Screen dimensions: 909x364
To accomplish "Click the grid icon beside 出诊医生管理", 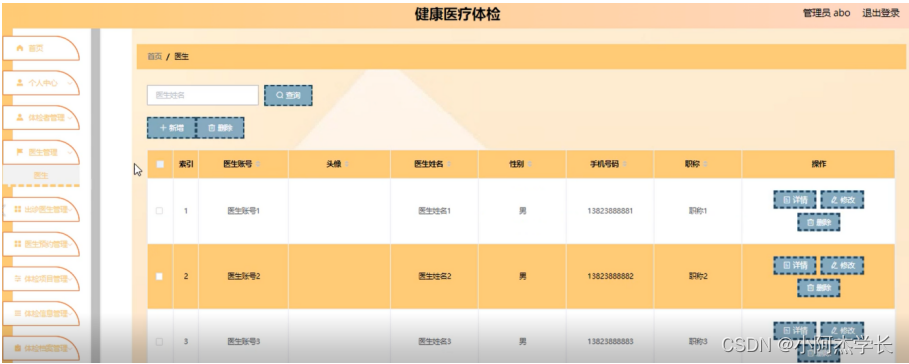I will coord(17,210).
